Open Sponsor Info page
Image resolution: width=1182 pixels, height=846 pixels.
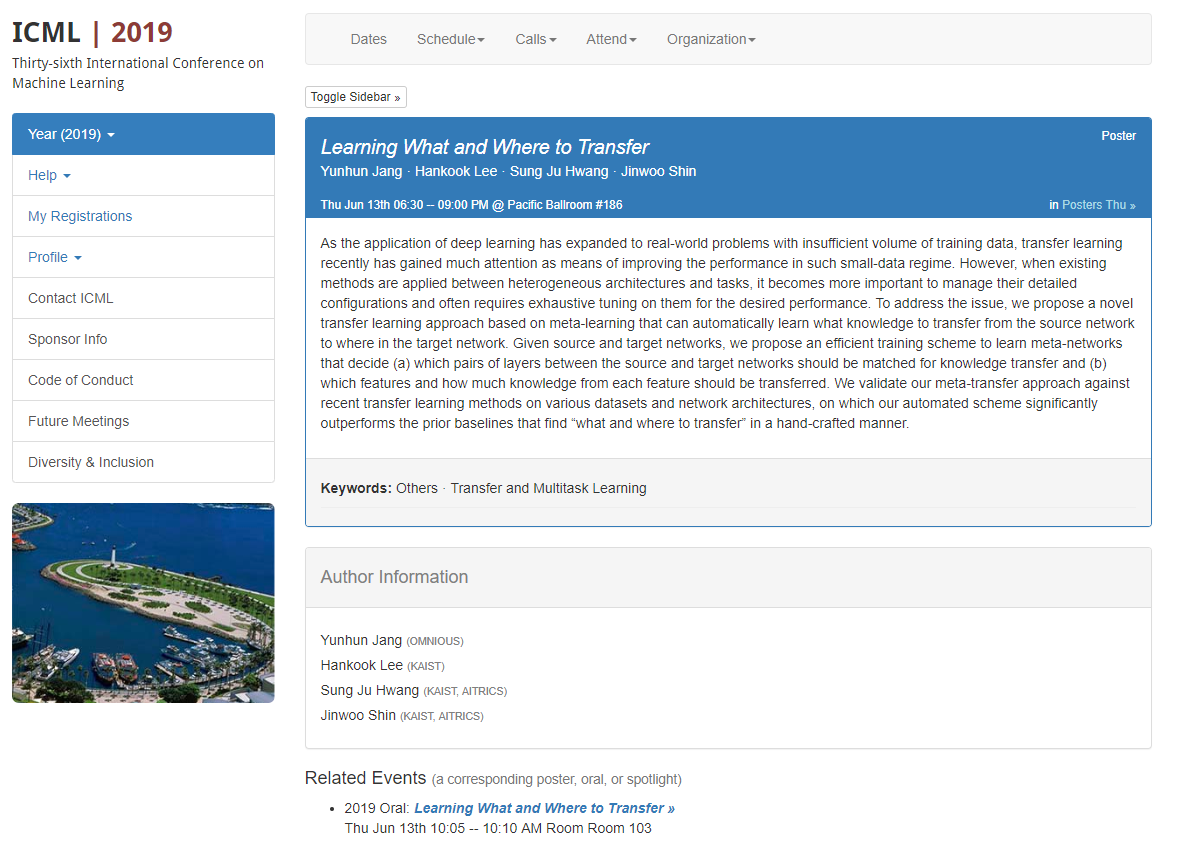coord(143,339)
